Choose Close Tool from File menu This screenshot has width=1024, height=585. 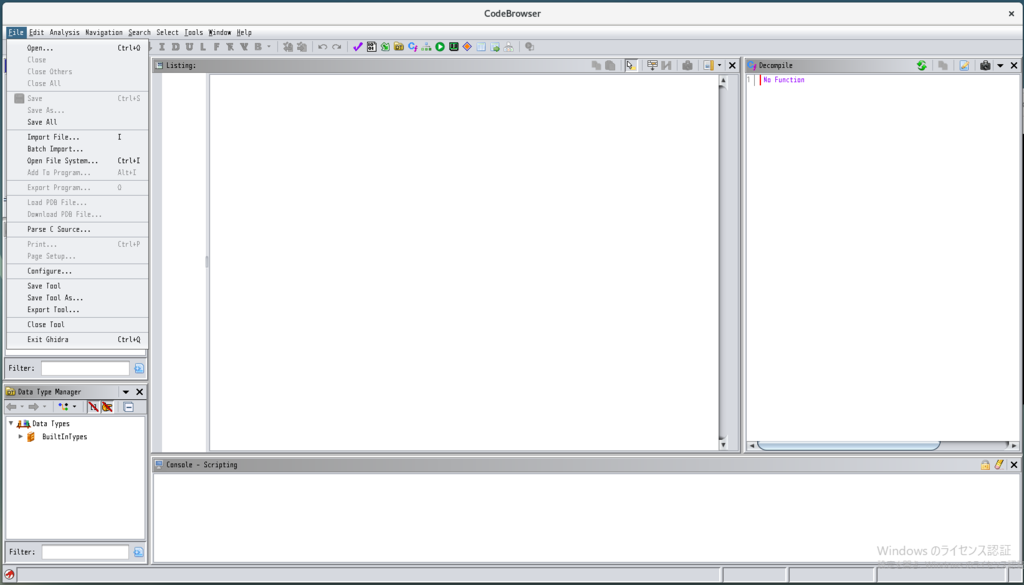click(x=78, y=324)
